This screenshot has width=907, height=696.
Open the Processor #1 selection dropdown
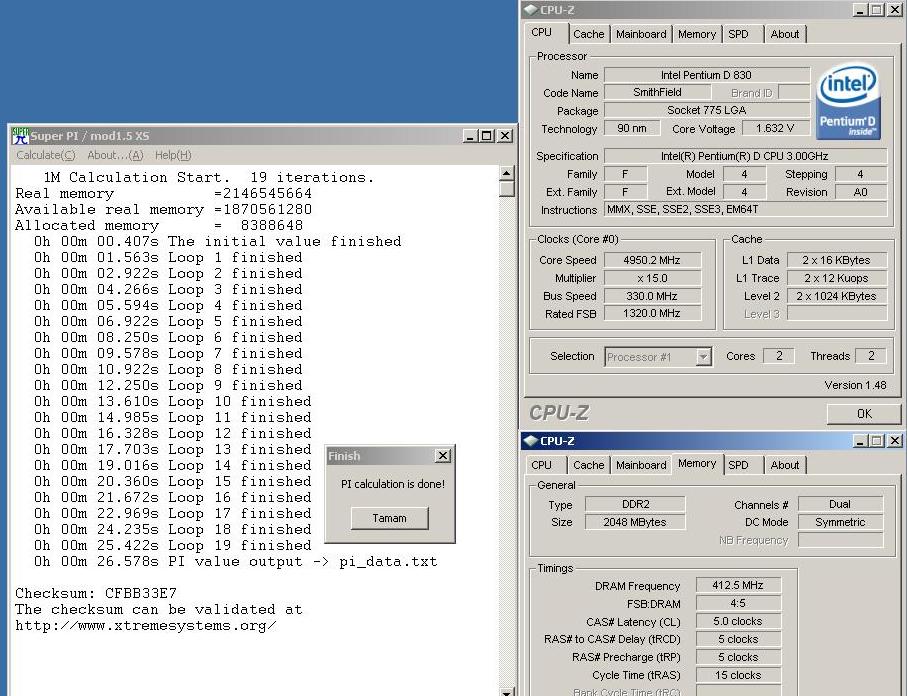pyautogui.click(x=703, y=357)
